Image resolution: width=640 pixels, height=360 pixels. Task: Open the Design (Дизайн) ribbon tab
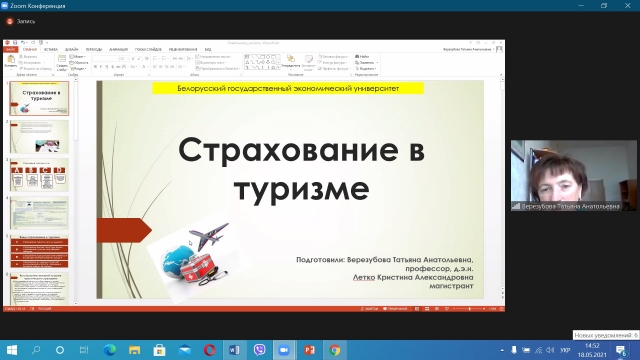tap(71, 49)
